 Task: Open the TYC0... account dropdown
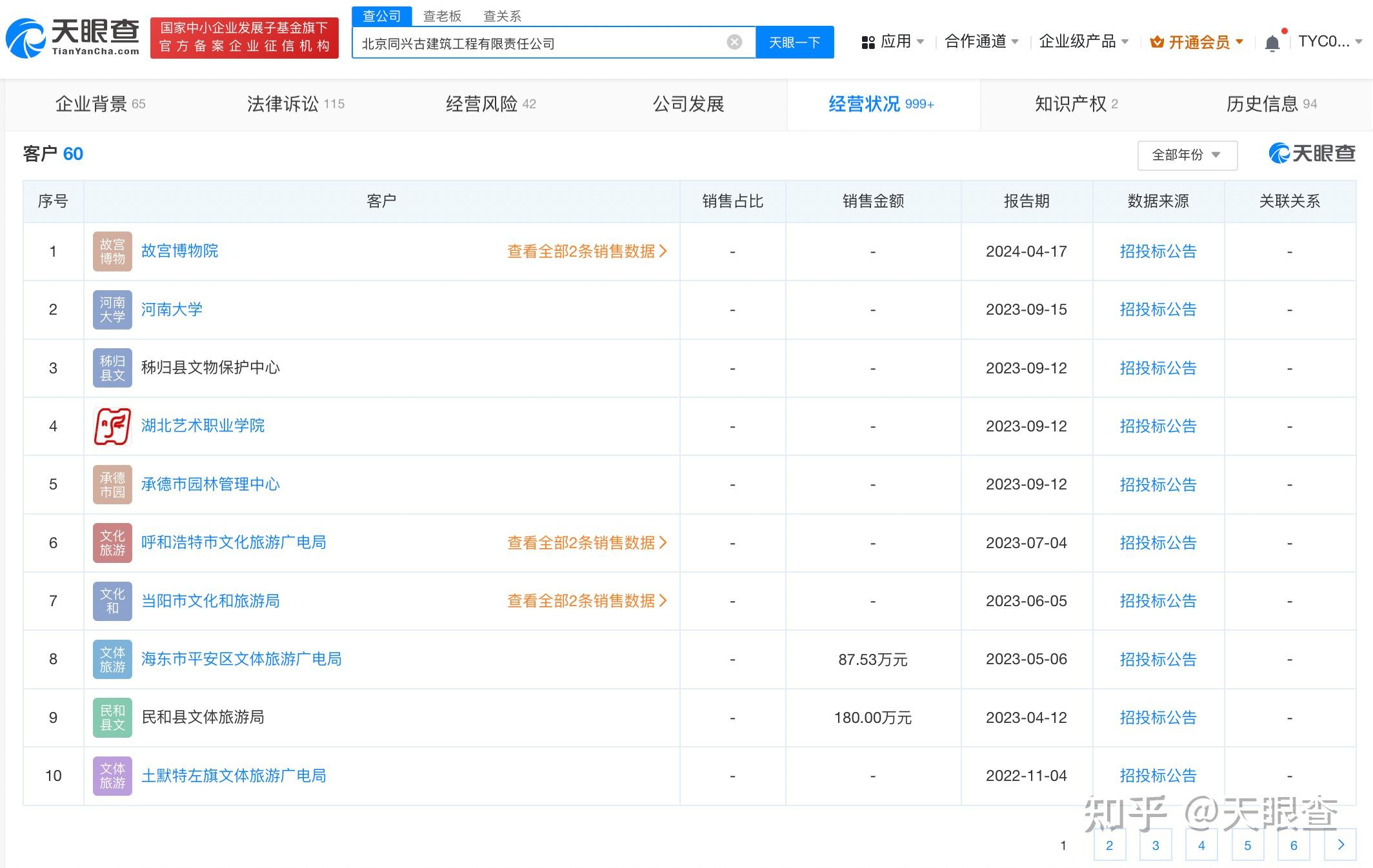click(x=1329, y=42)
